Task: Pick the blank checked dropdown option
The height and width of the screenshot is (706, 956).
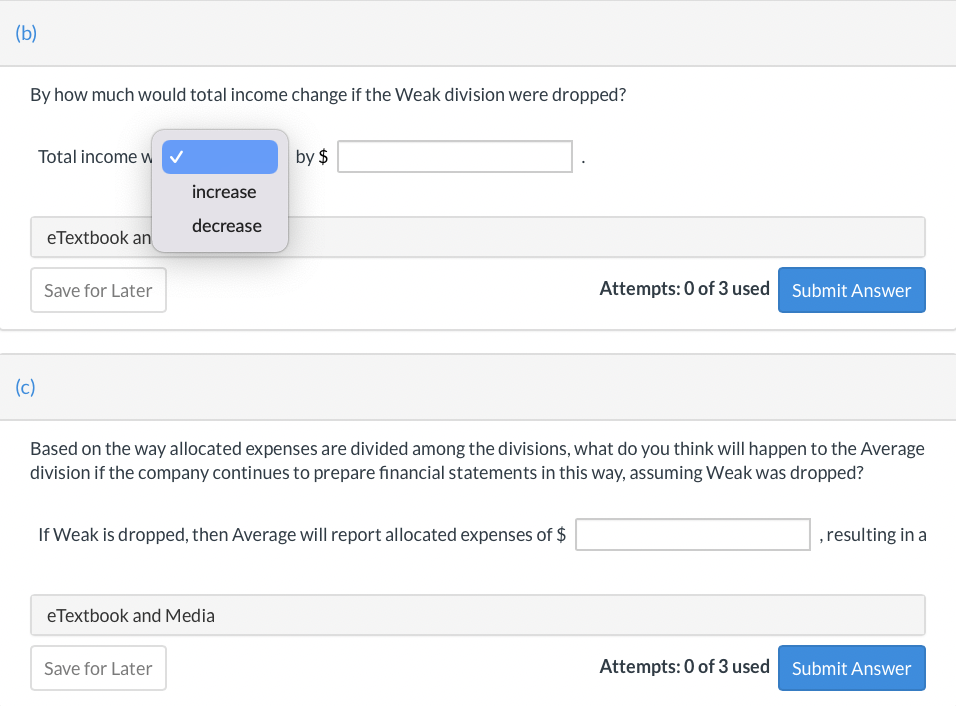Action: (220, 157)
